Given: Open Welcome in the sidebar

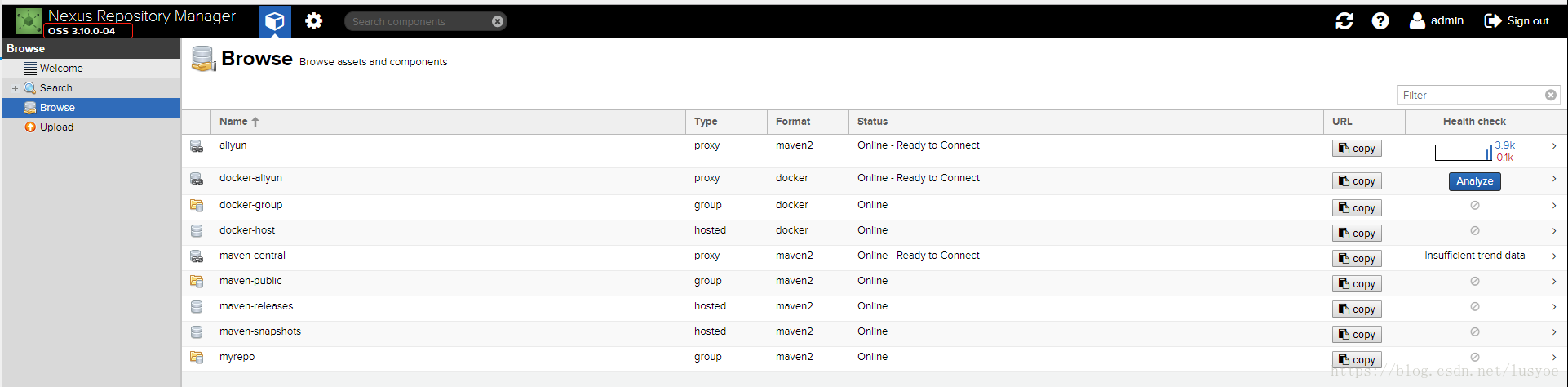Looking at the screenshot, I should click(91, 69).
